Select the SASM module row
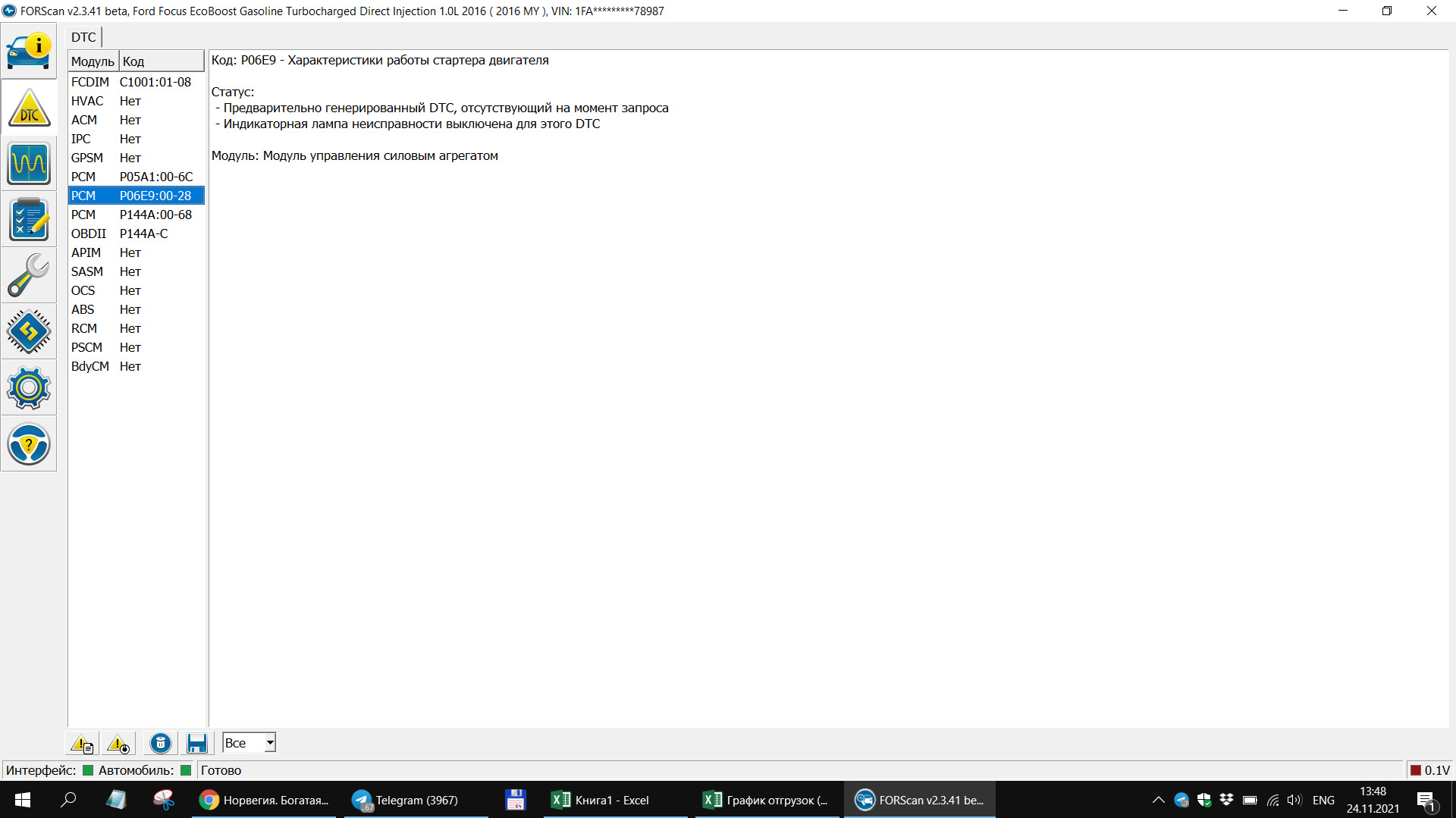Image resolution: width=1456 pixels, height=818 pixels. [136, 271]
